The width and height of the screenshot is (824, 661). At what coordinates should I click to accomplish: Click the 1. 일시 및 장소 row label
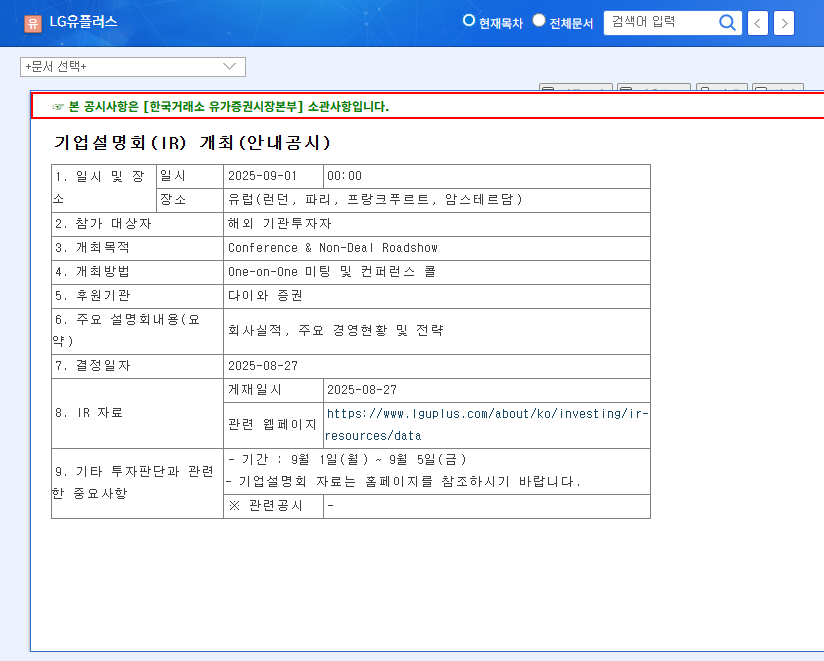pos(104,188)
